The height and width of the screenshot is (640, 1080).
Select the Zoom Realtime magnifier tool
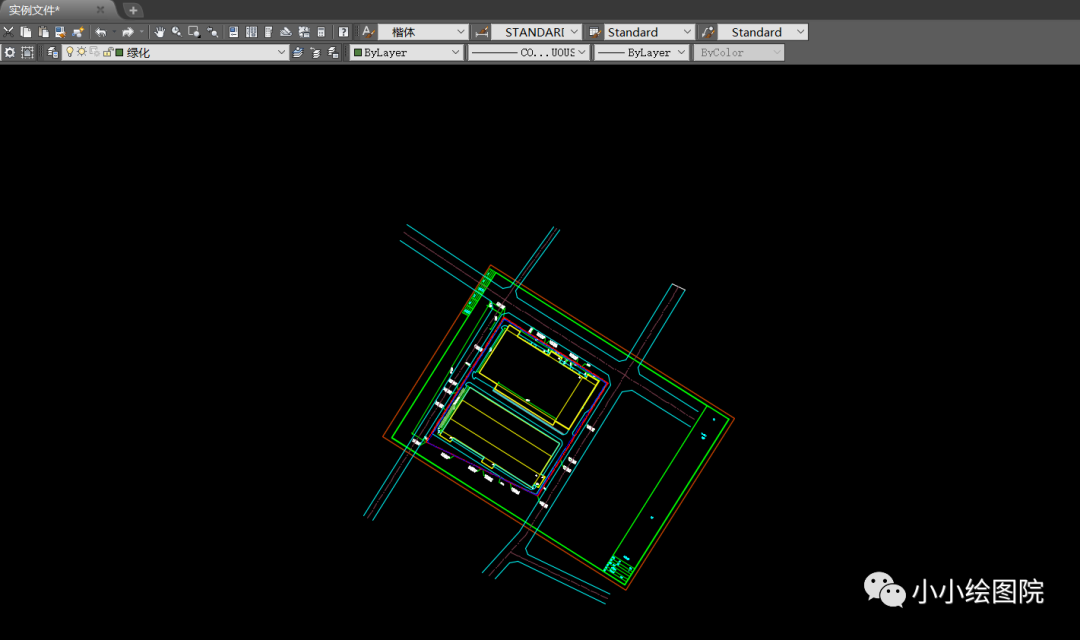(177, 32)
